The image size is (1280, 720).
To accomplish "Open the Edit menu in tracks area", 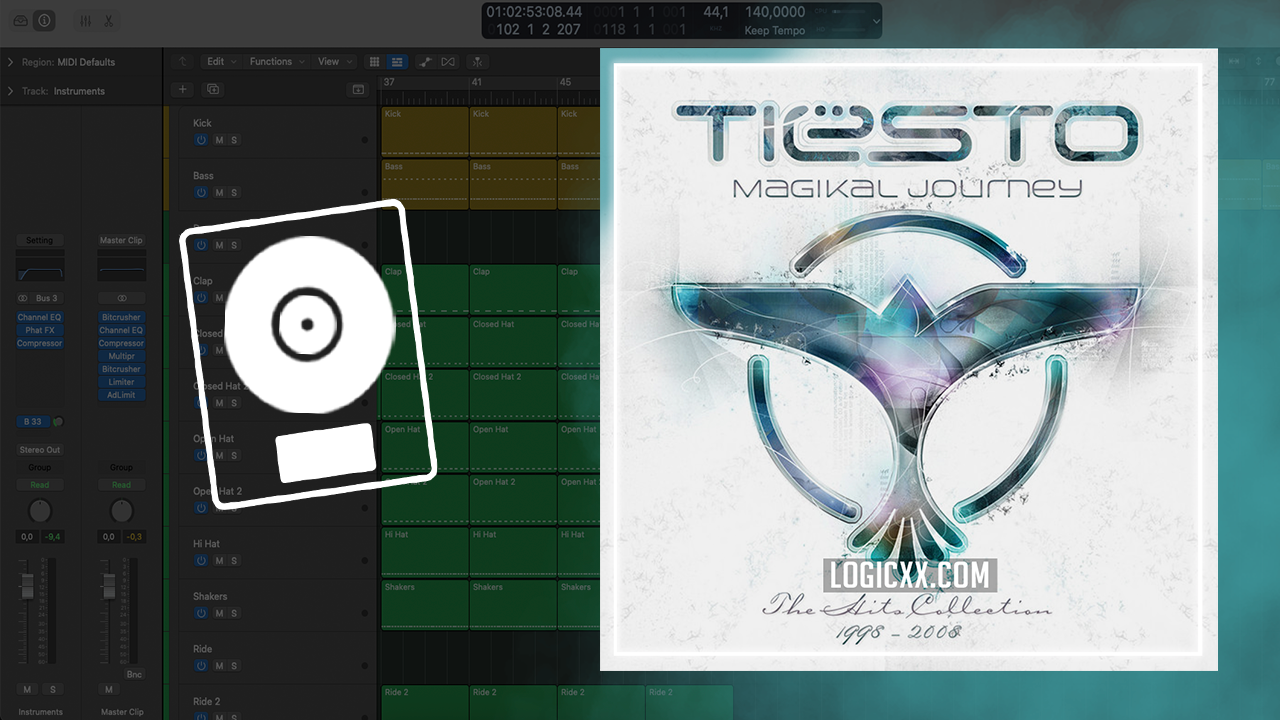I will [x=221, y=62].
